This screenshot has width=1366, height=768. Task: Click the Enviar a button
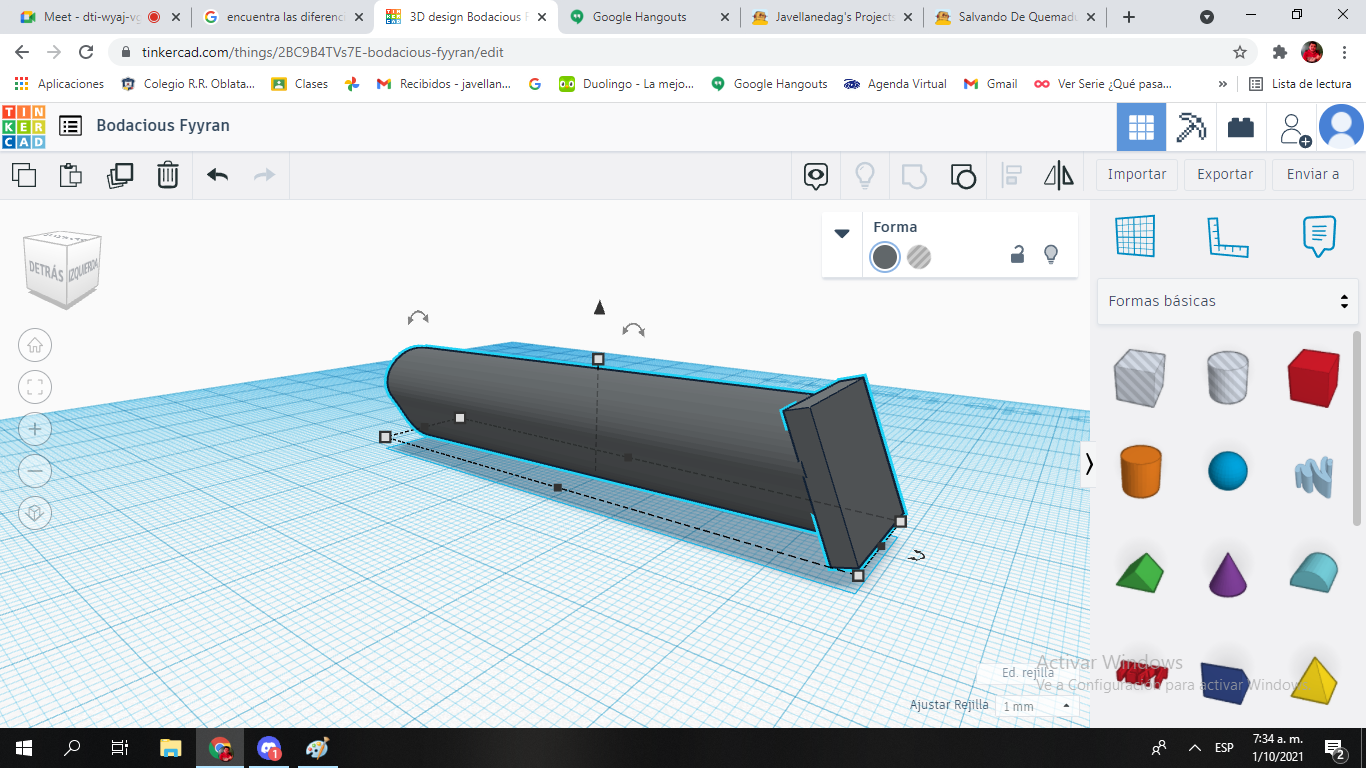click(1313, 174)
